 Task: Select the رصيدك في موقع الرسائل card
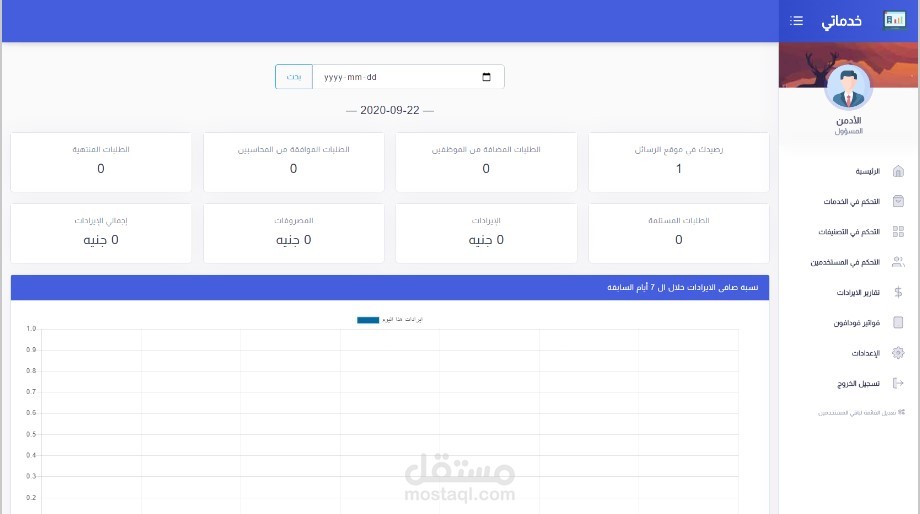tap(678, 162)
